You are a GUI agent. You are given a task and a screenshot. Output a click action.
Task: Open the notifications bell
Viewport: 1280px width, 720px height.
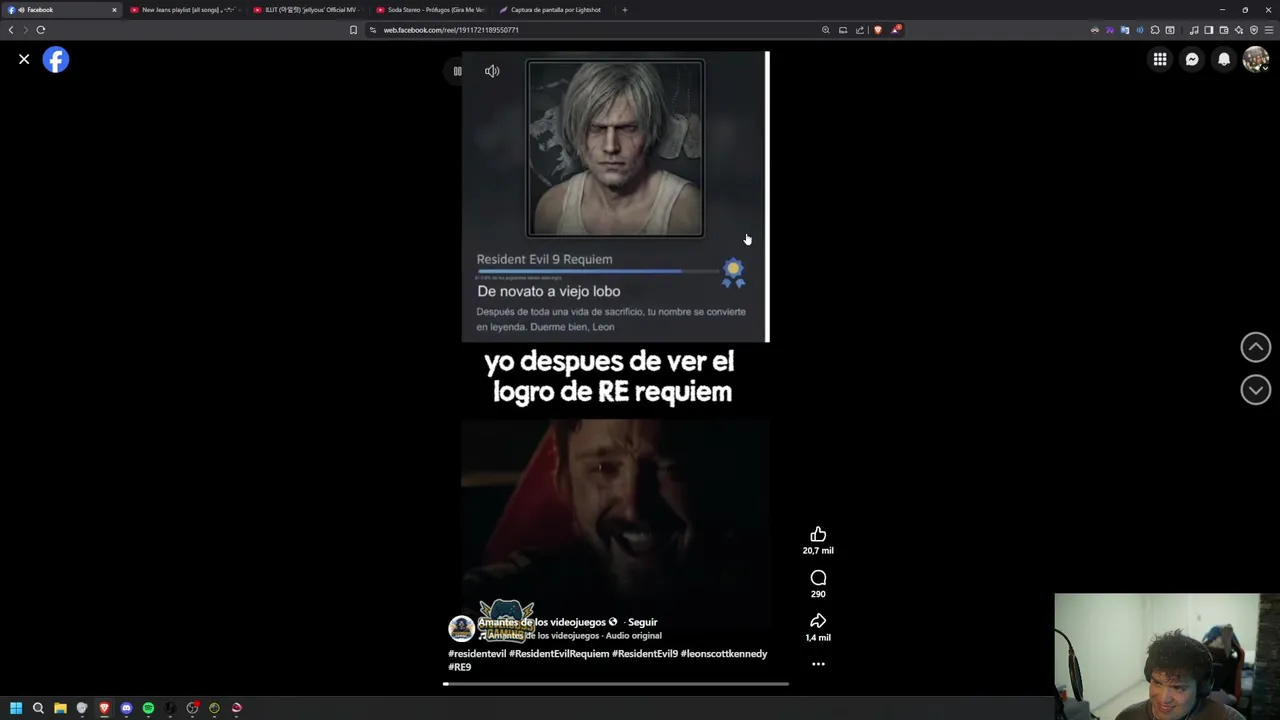1224,60
